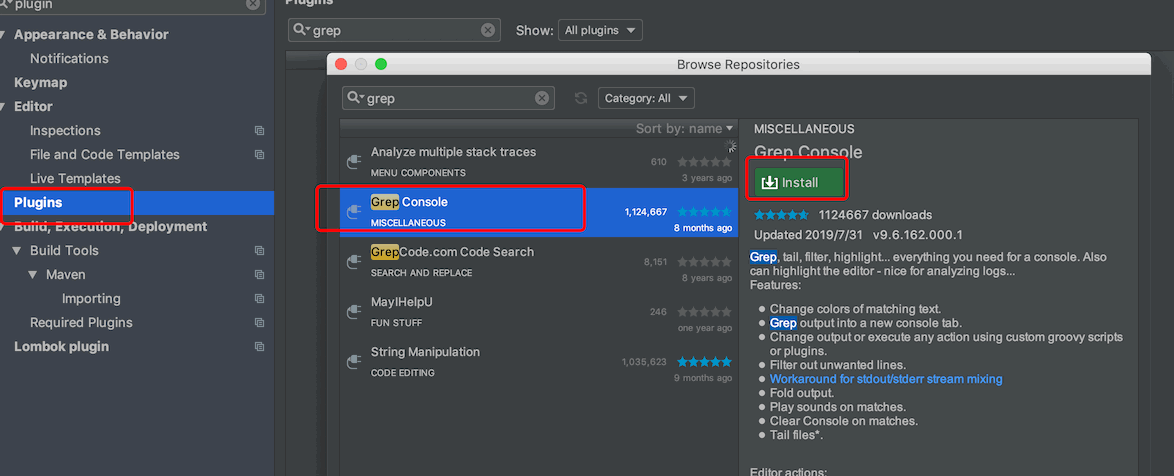Open the Inspections settings page
This screenshot has height=476, width=1174.
pyautogui.click(x=65, y=130)
